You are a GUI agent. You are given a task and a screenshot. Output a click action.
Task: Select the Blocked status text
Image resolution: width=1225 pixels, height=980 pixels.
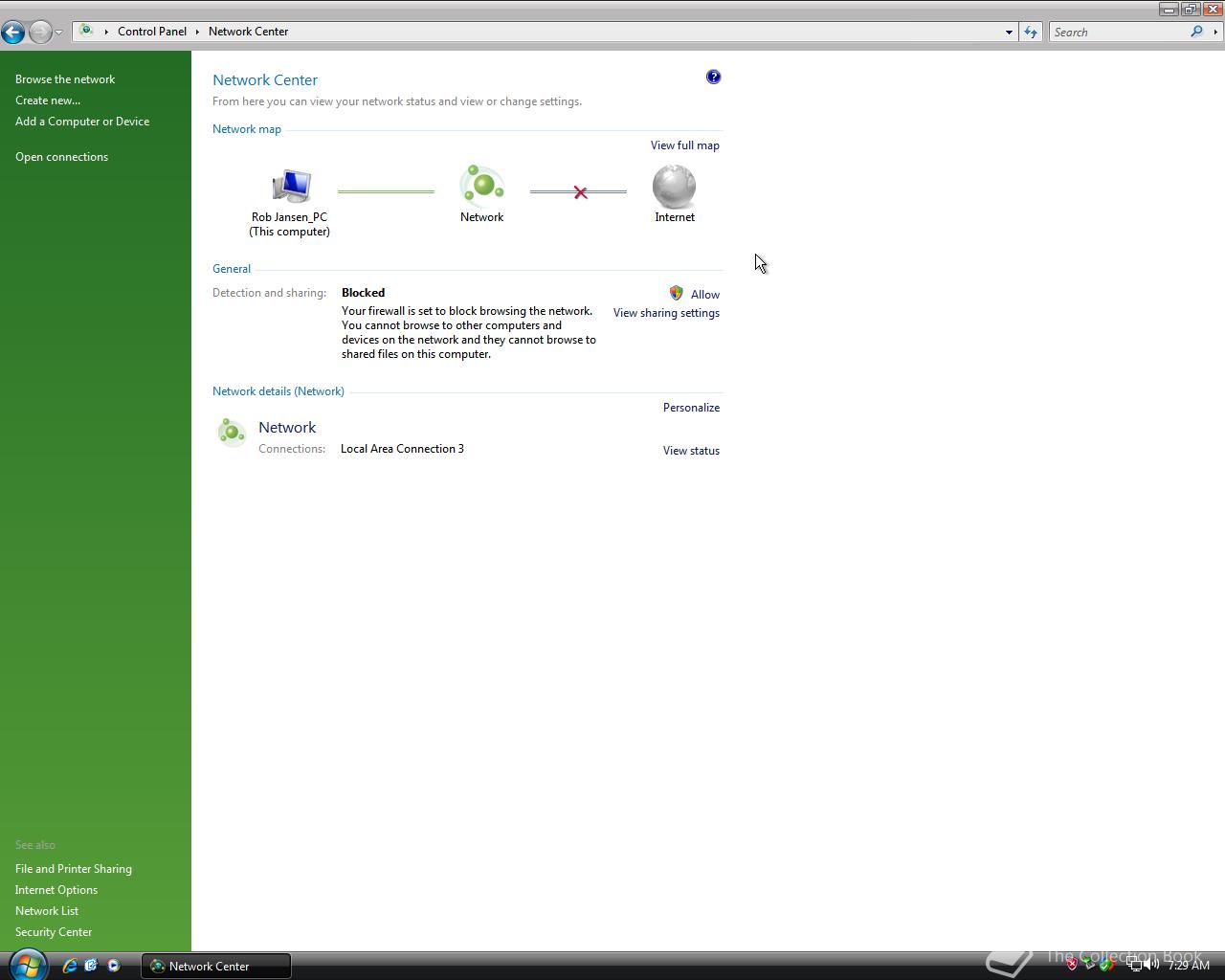coord(363,293)
